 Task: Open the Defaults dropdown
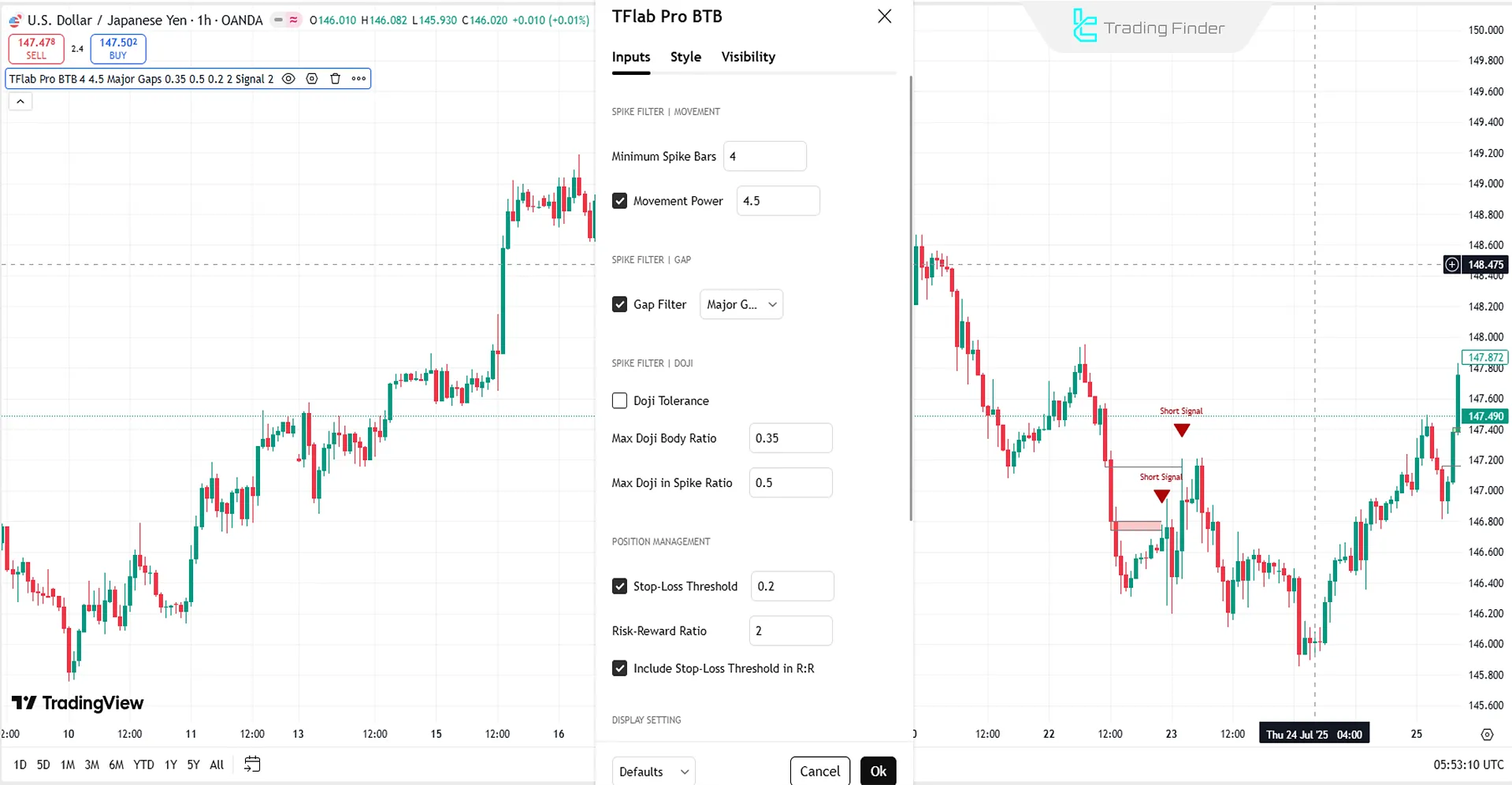pos(653,772)
